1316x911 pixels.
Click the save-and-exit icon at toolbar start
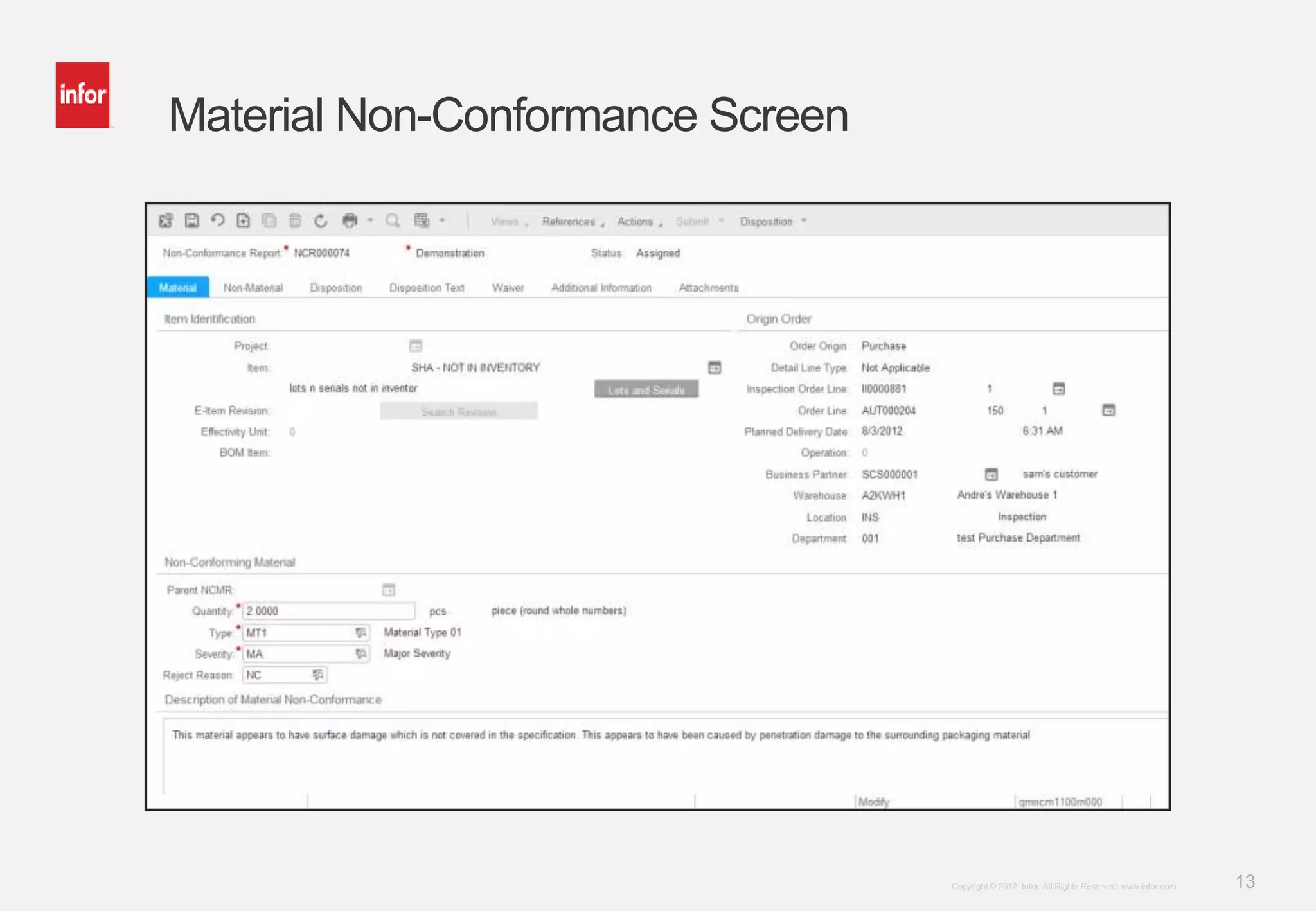(x=166, y=220)
